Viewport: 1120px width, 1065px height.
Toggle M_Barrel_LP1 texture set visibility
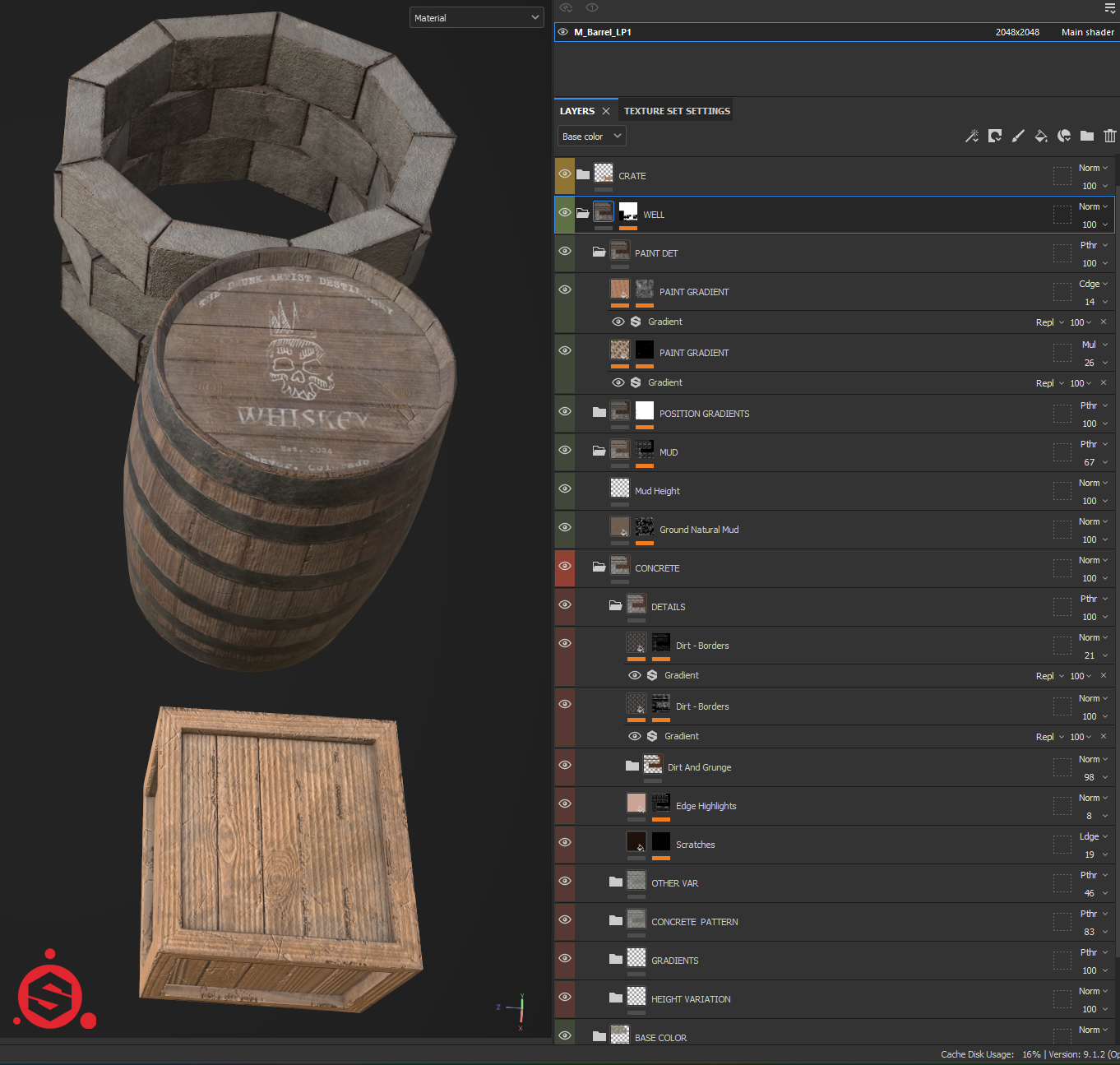563,32
